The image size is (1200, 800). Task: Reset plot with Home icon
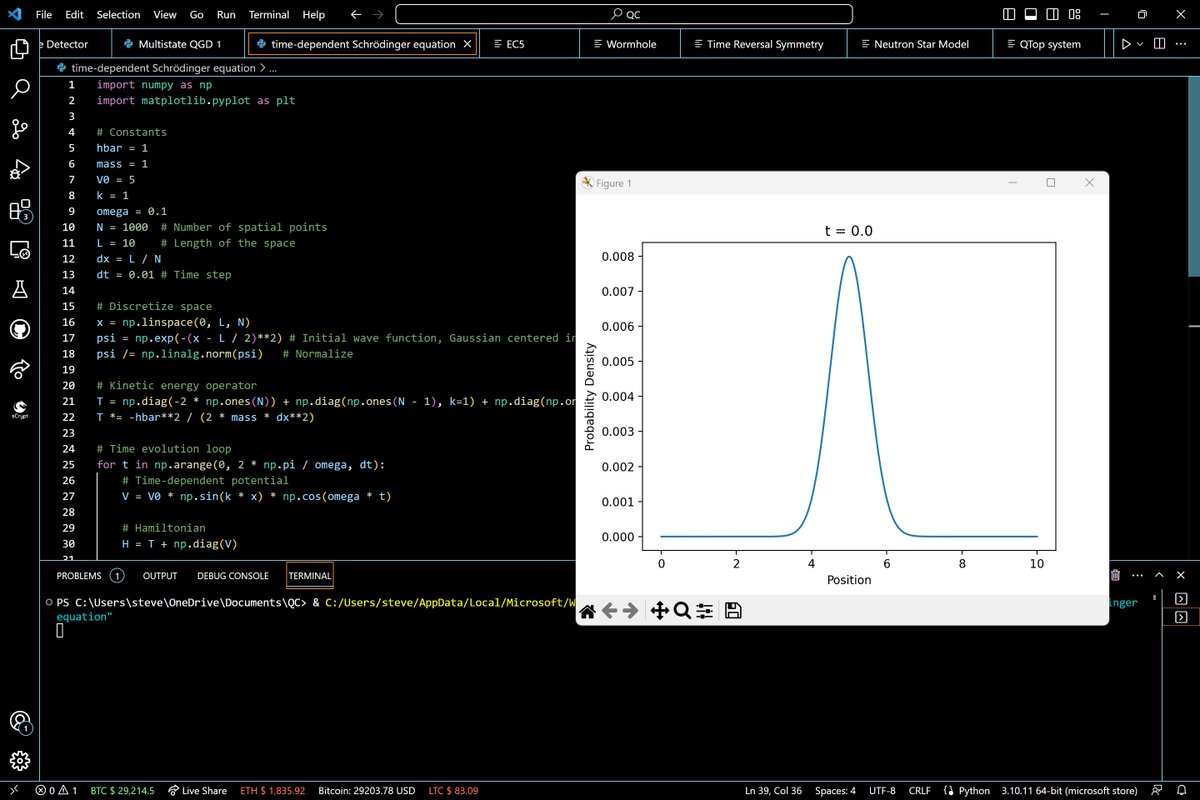(588, 610)
